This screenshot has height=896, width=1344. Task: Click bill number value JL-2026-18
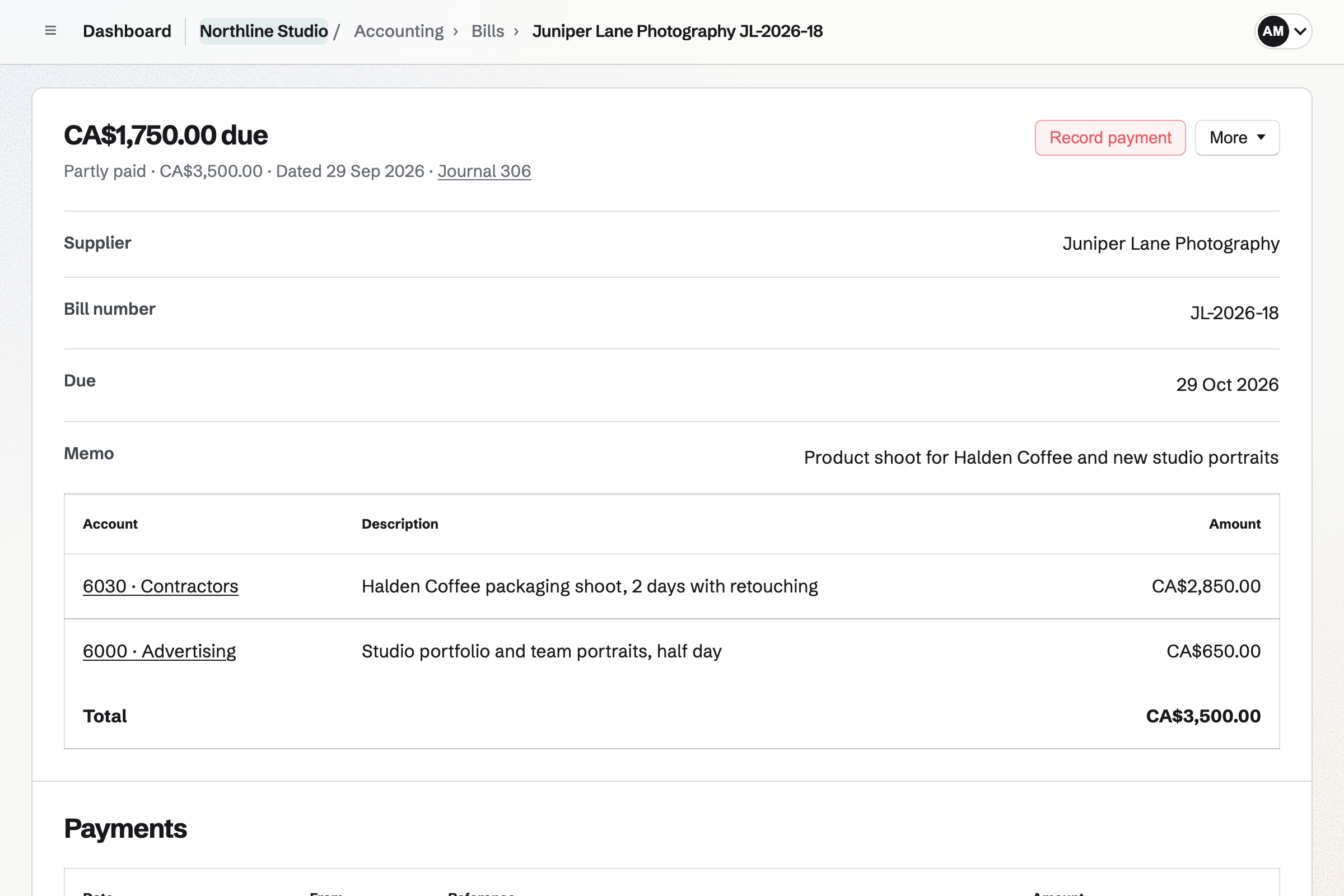(x=1234, y=313)
